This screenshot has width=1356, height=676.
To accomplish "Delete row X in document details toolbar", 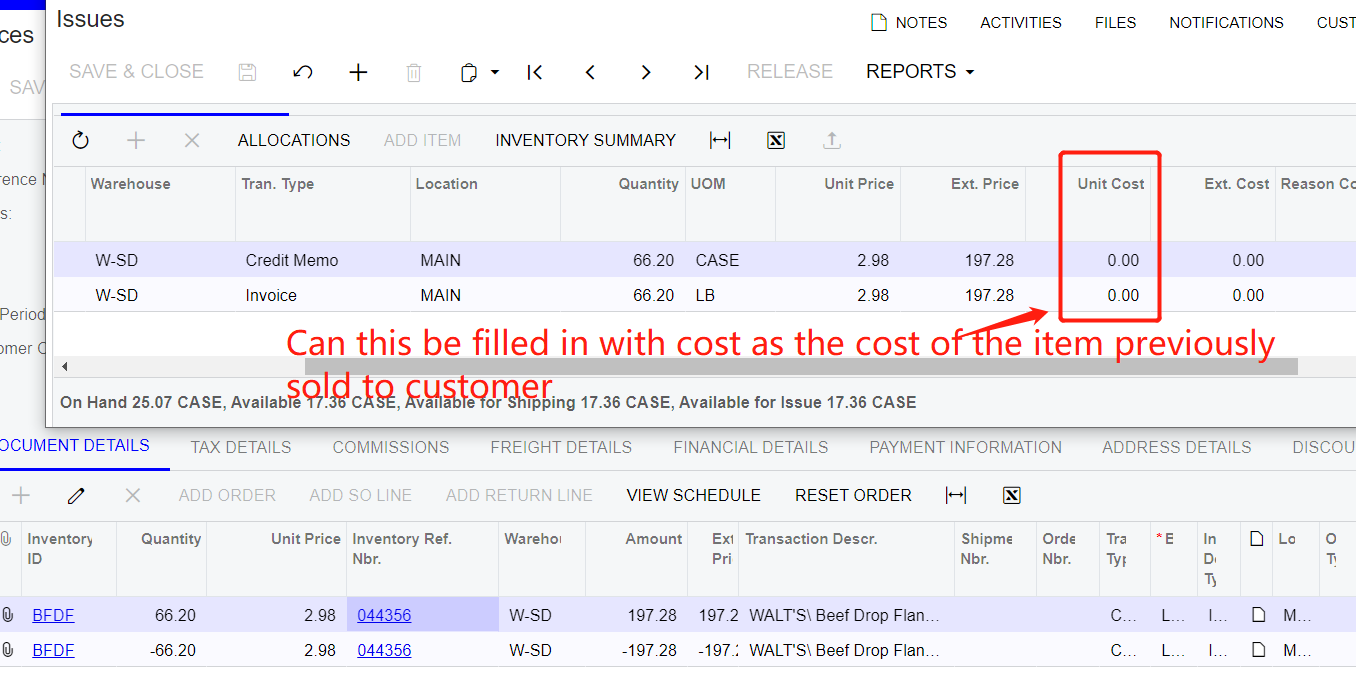I will point(132,496).
